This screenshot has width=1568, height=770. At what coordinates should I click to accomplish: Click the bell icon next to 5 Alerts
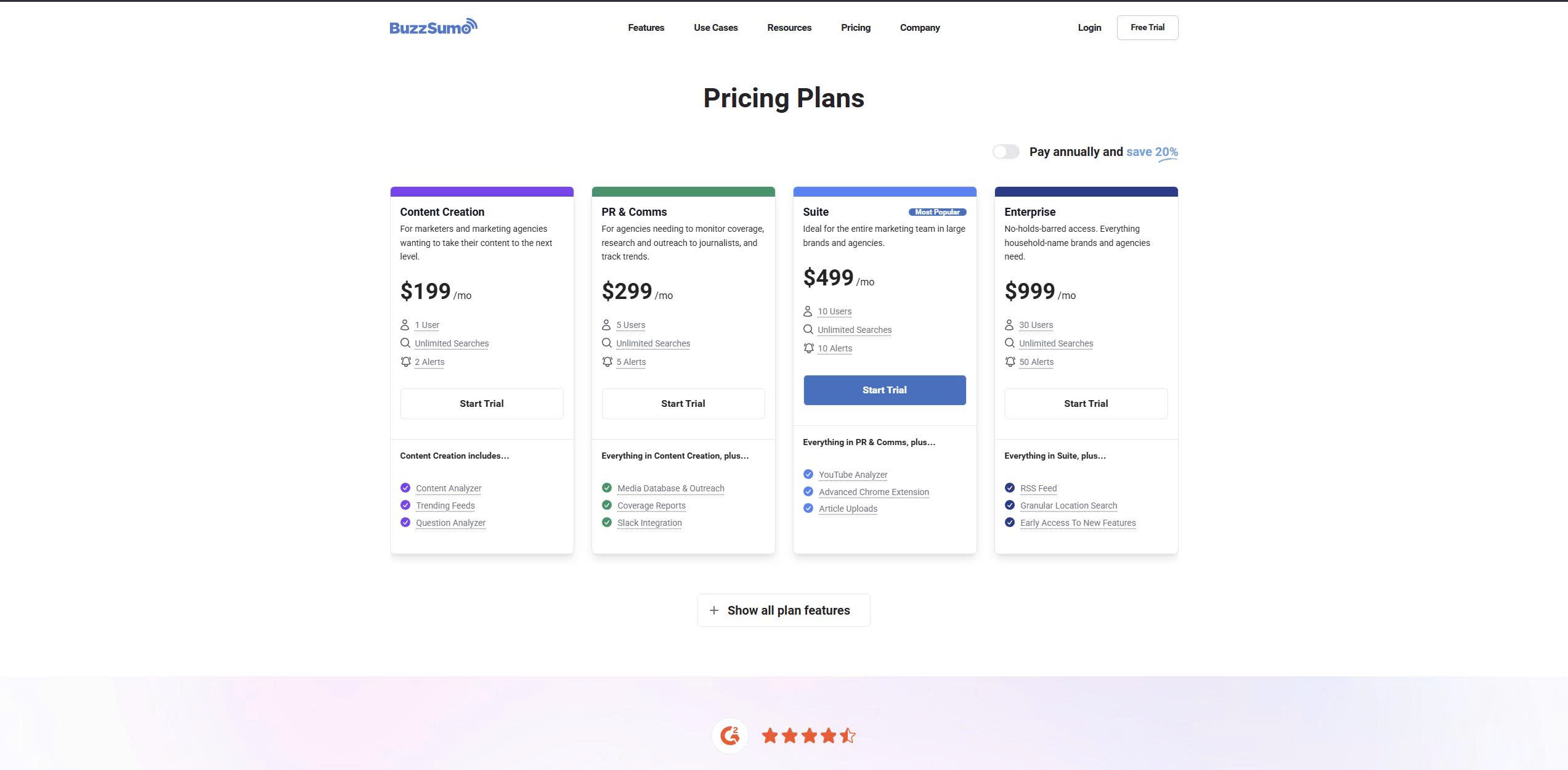[607, 362]
